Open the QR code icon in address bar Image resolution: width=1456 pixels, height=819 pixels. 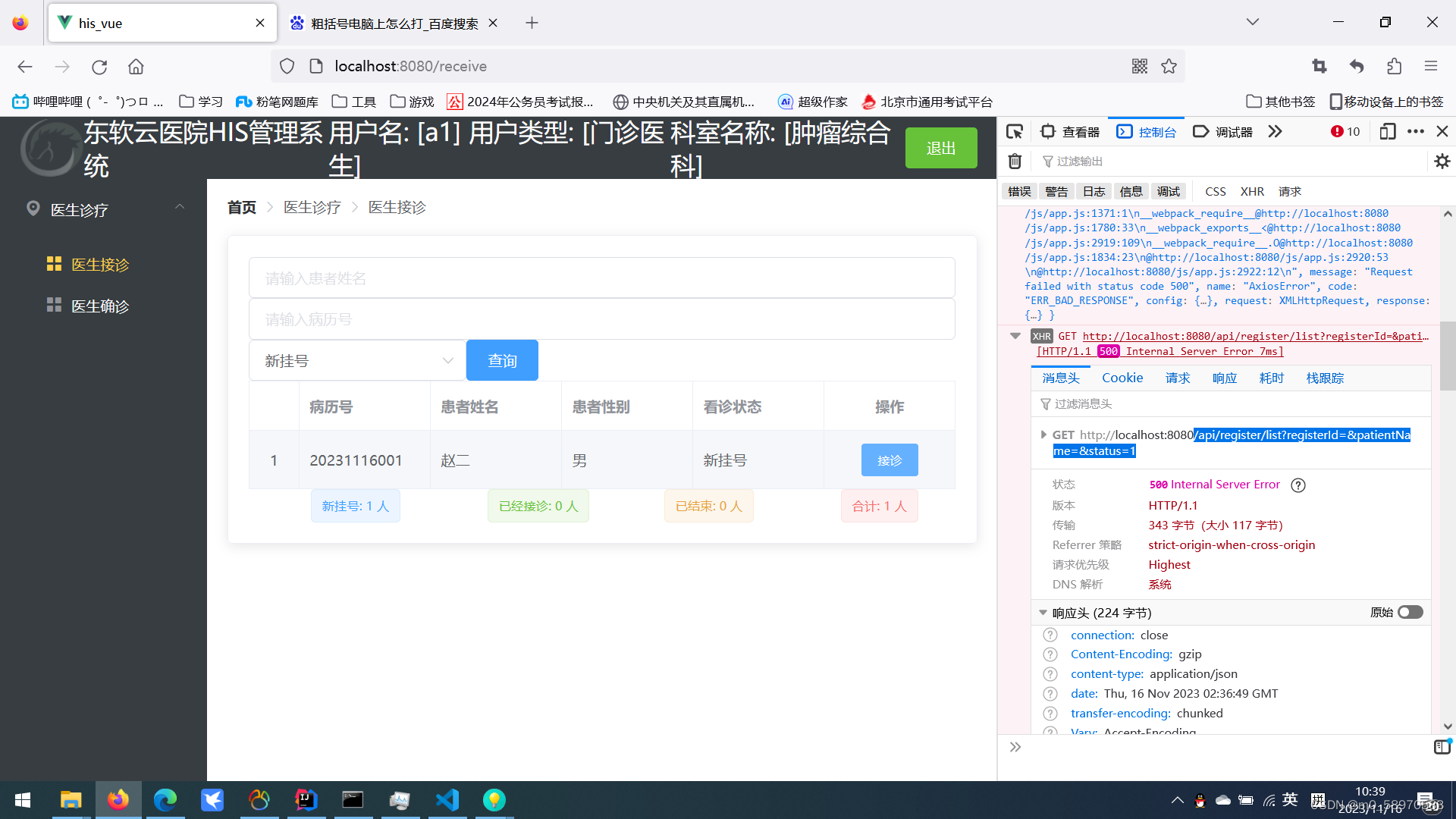[1139, 66]
